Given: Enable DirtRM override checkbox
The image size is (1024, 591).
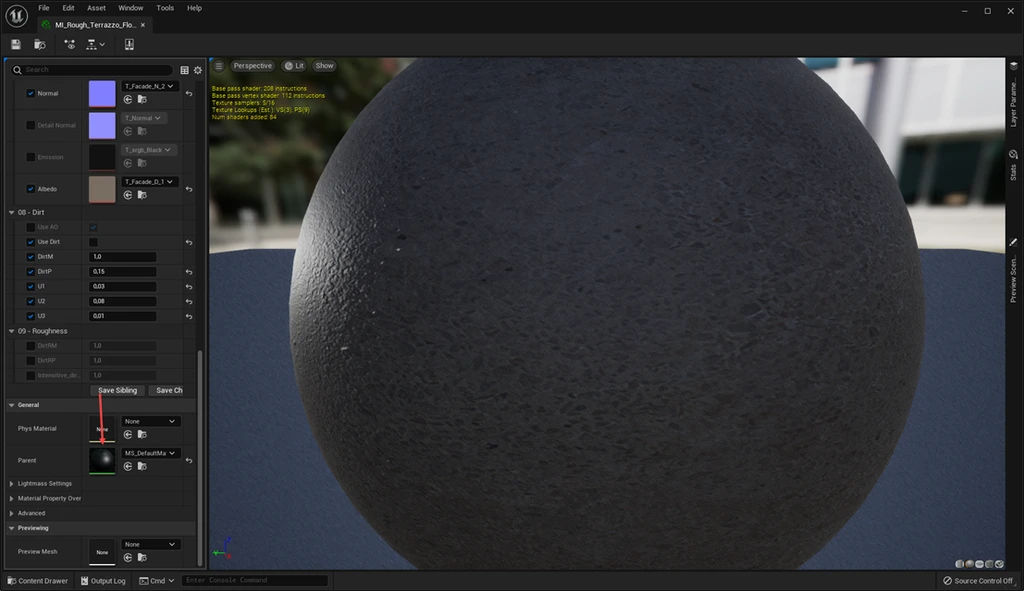Looking at the screenshot, I should pyautogui.click(x=31, y=345).
